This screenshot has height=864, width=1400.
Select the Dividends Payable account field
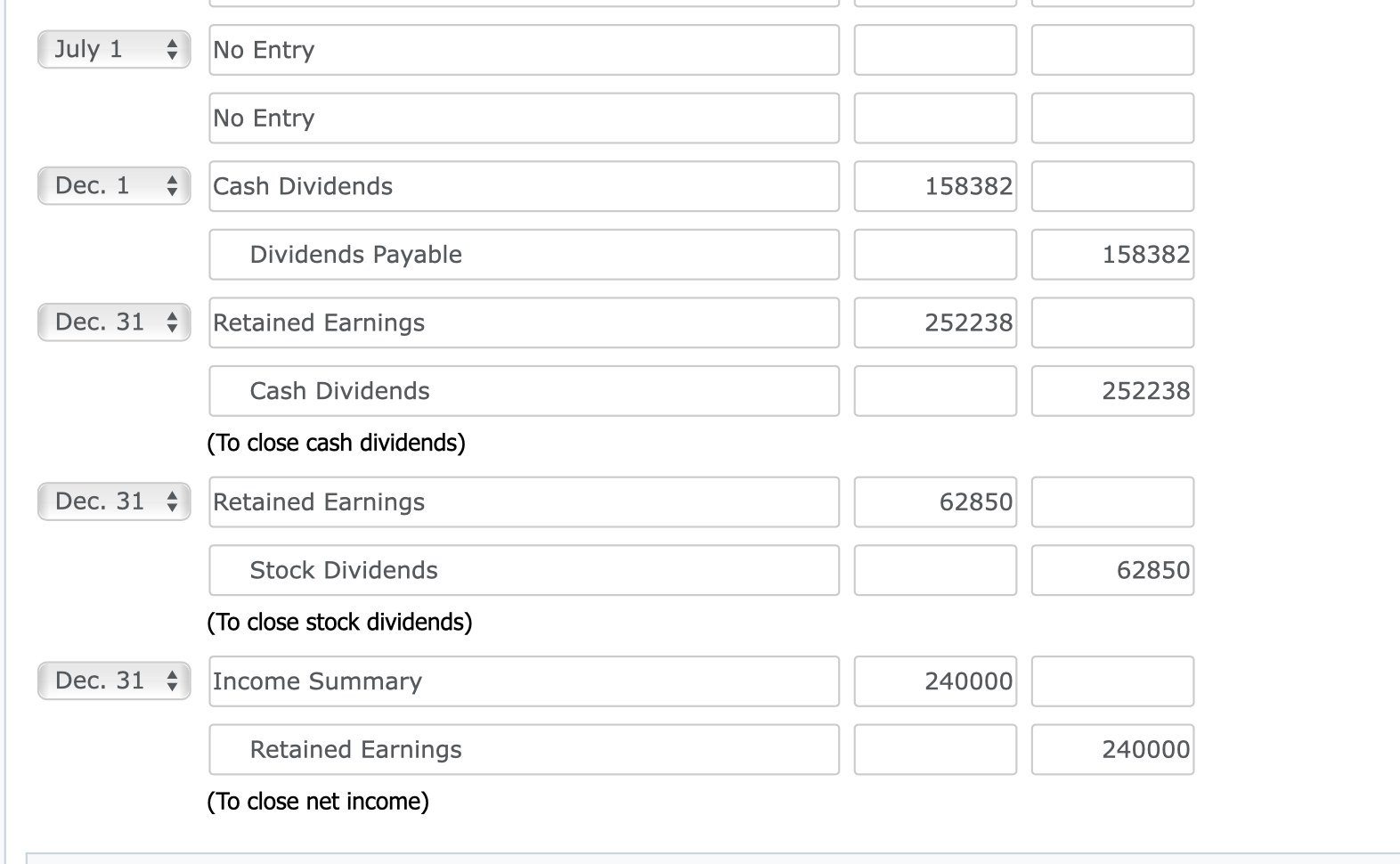(x=524, y=255)
